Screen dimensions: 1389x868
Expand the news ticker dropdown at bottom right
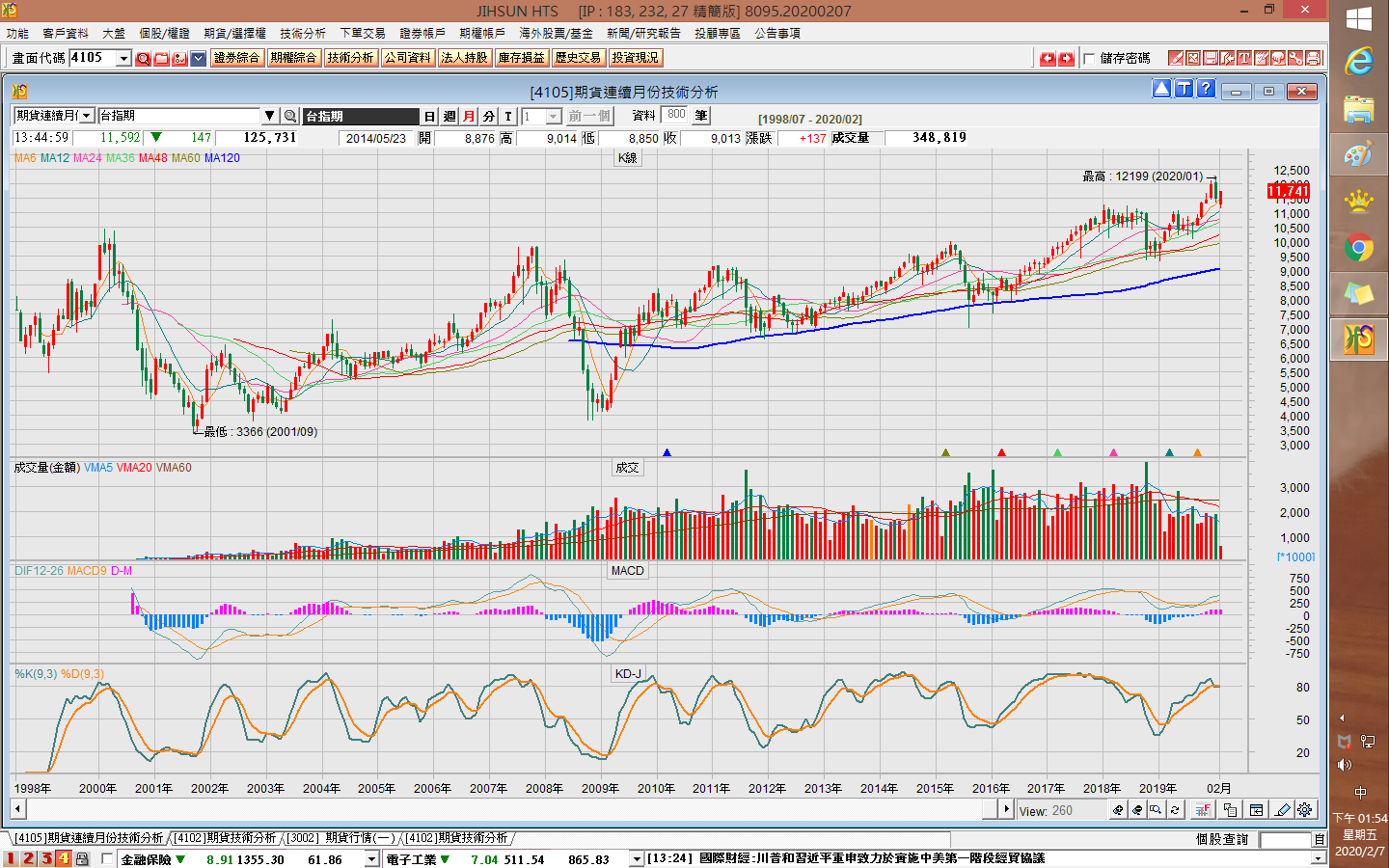[x=1318, y=858]
